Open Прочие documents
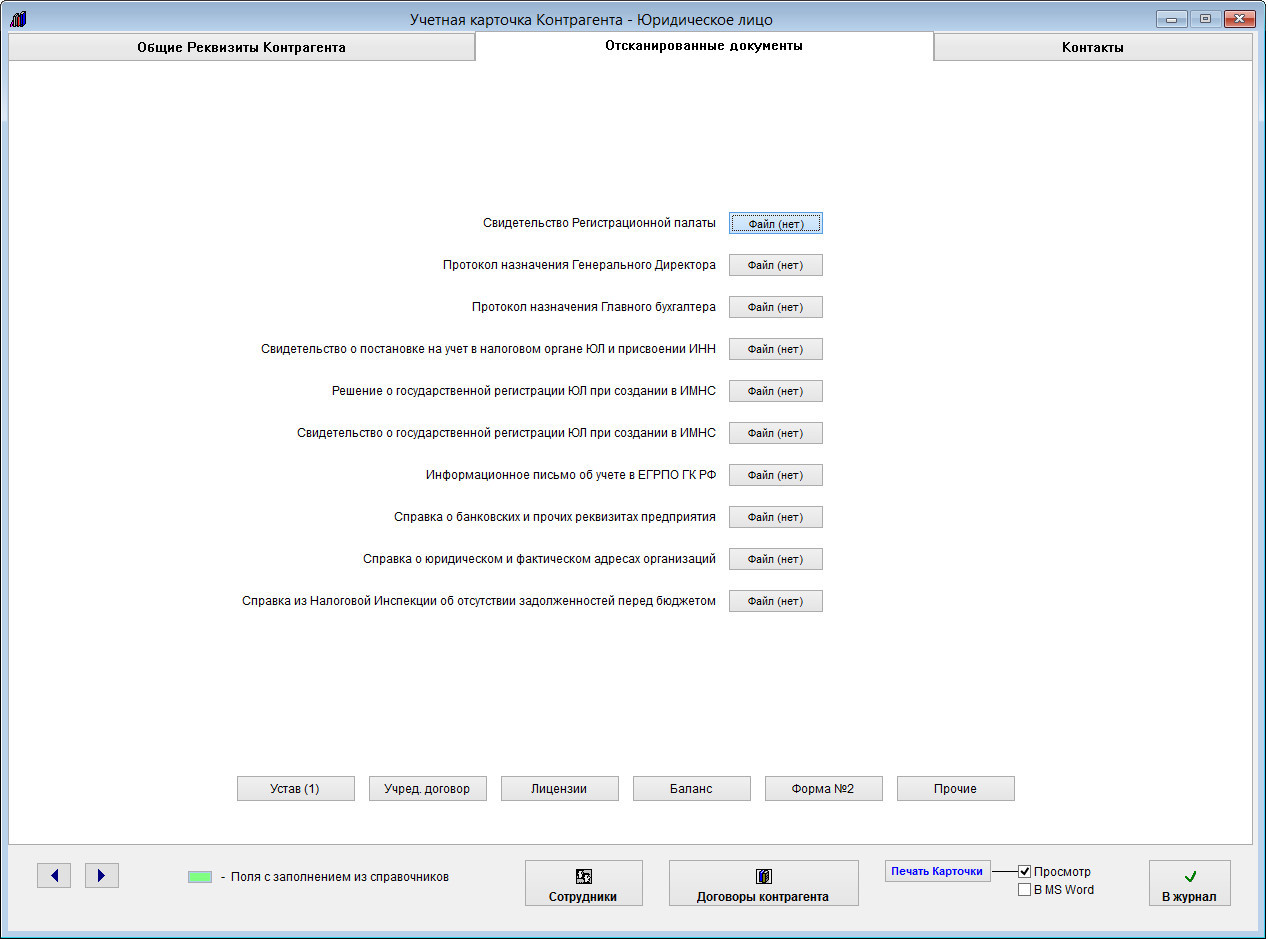This screenshot has height=939, width=1268. (955, 789)
